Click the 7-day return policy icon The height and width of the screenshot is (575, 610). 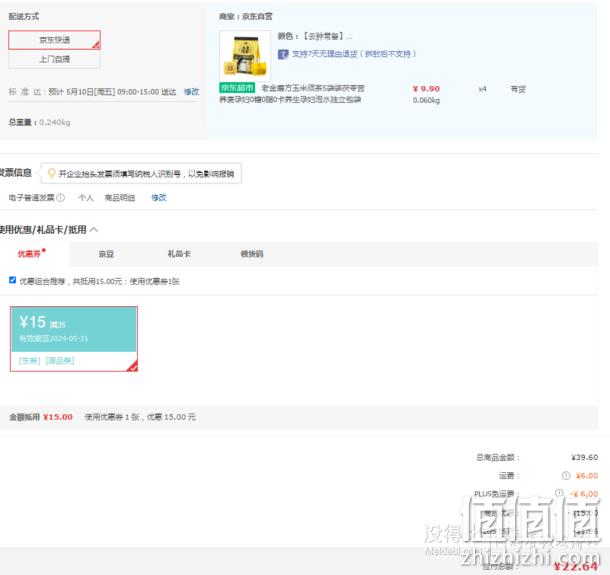(x=283, y=54)
